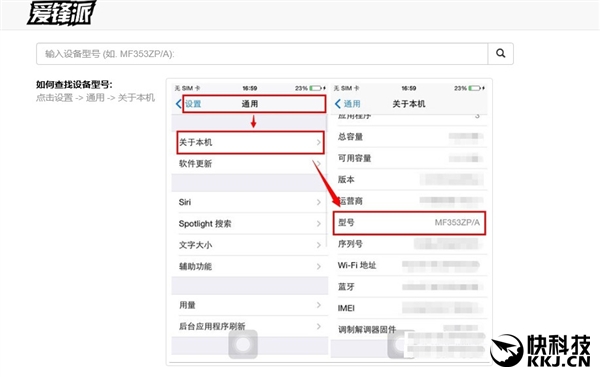Image resolution: width=600 pixels, height=377 pixels.
Task: Tap the 通用 back arrow in right phone screen
Action: point(337,104)
